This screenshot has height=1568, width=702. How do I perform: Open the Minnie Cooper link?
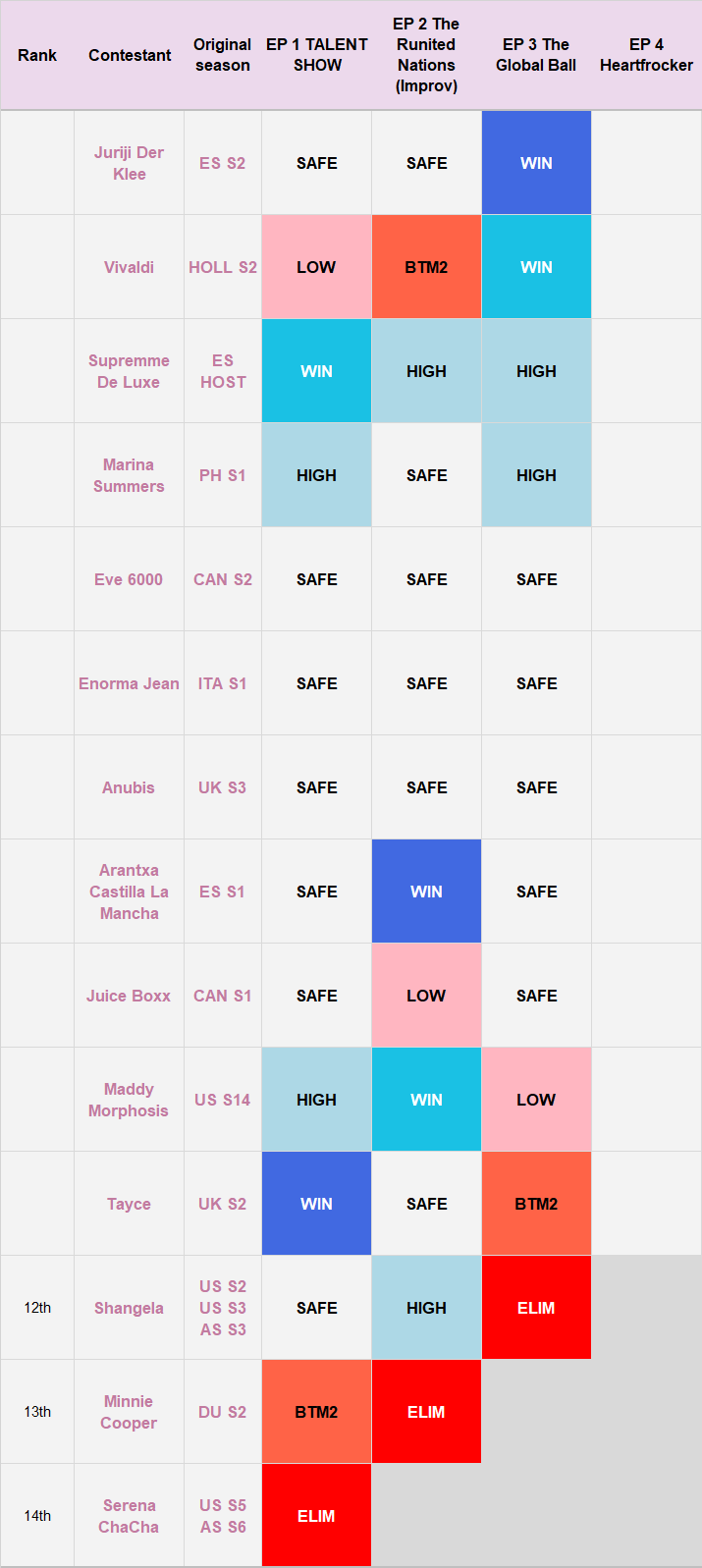129,1412
